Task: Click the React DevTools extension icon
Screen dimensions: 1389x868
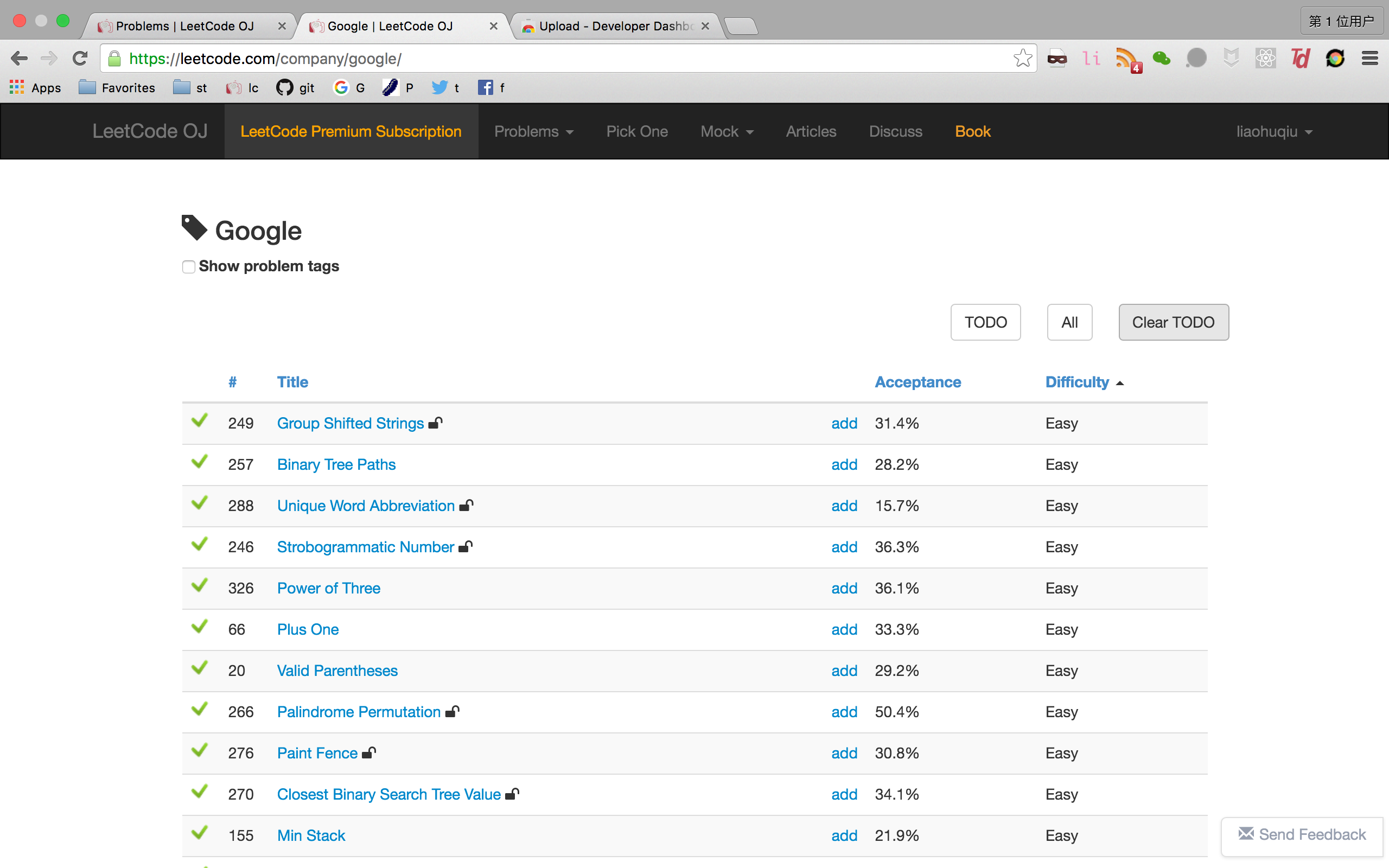Action: [1265, 58]
